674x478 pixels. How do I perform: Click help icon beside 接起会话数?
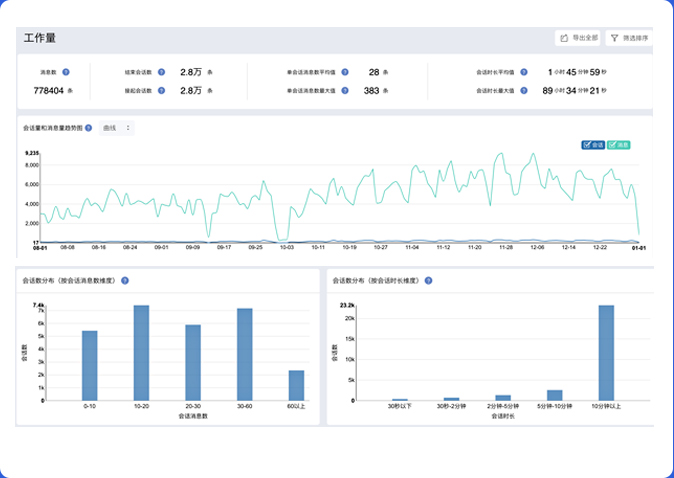click(161, 91)
